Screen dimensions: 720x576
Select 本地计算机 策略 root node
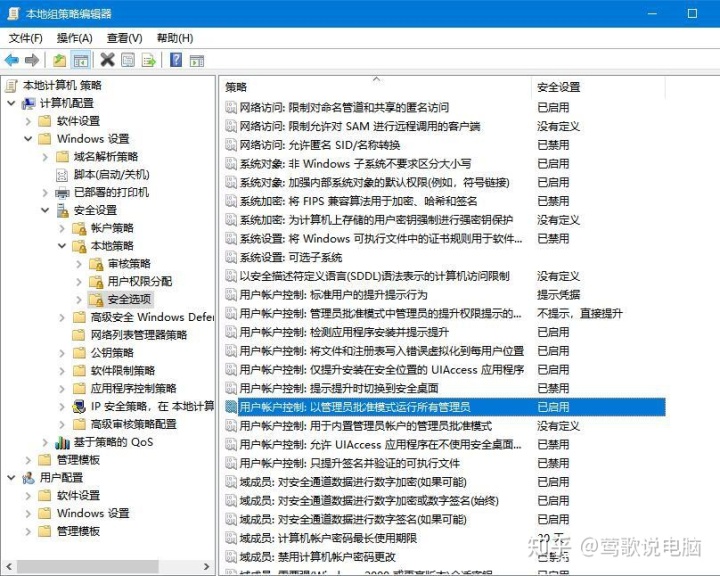[62, 85]
